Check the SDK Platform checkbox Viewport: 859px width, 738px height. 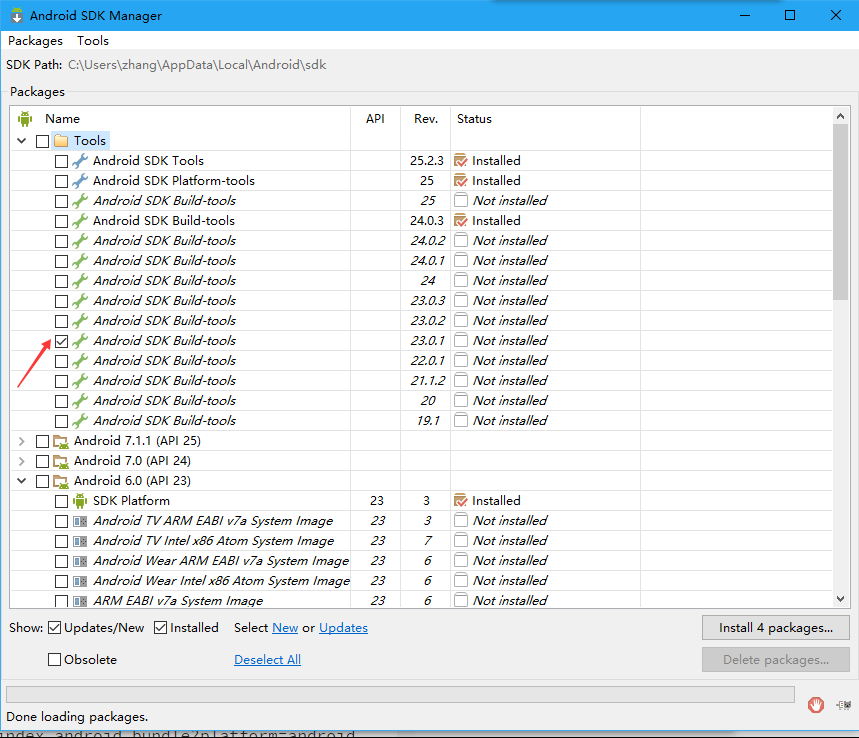pyautogui.click(x=61, y=501)
